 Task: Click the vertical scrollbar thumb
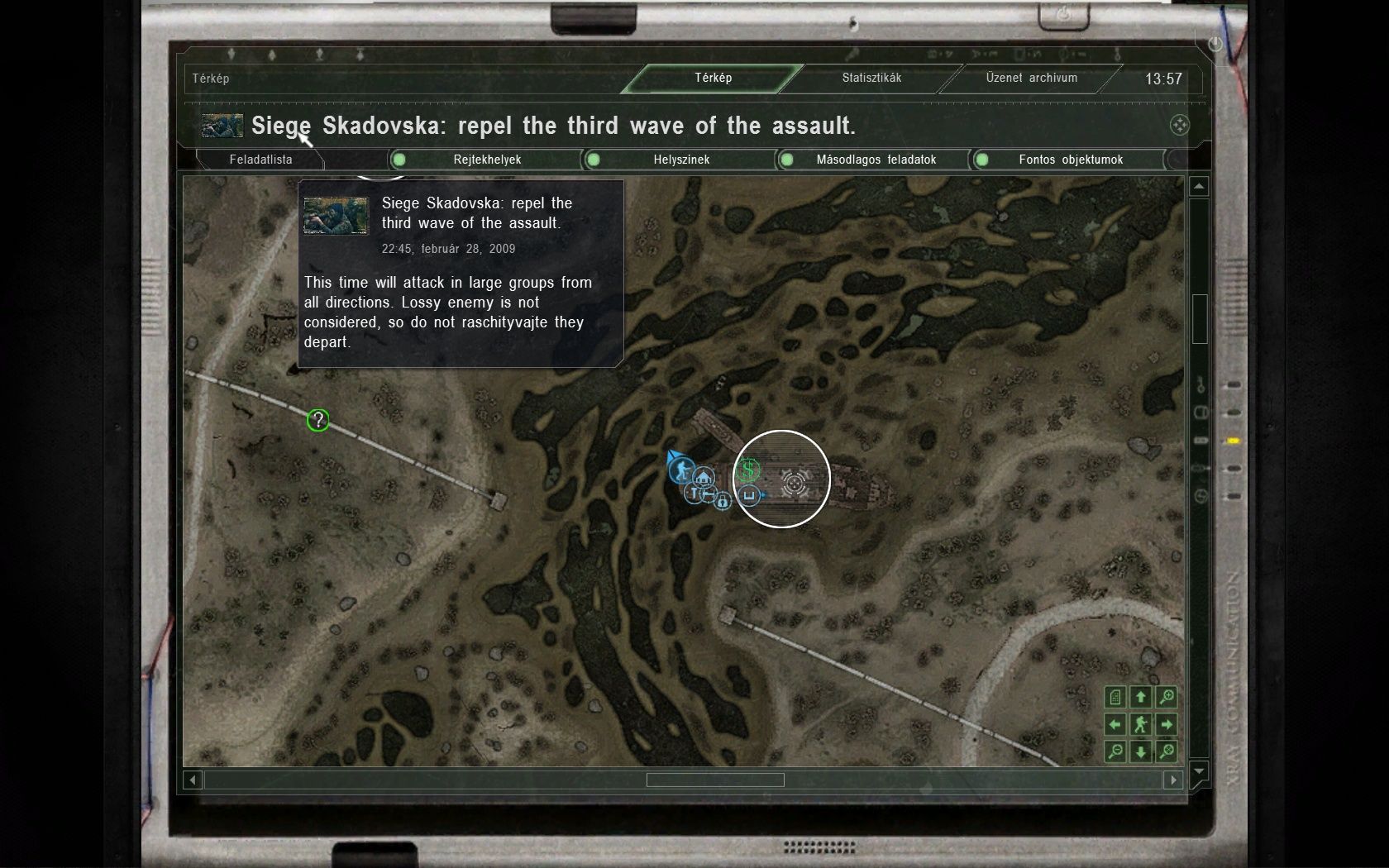point(1200,318)
